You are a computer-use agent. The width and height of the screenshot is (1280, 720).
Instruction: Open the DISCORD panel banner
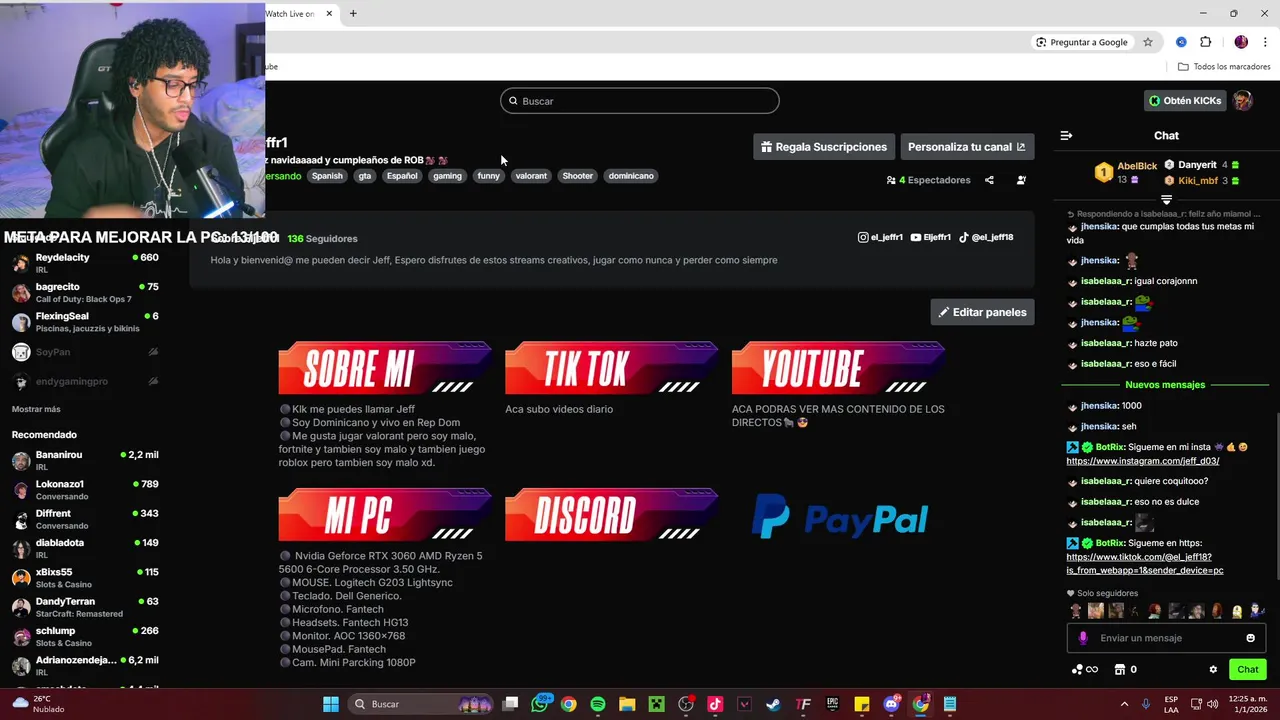pyautogui.click(x=612, y=515)
